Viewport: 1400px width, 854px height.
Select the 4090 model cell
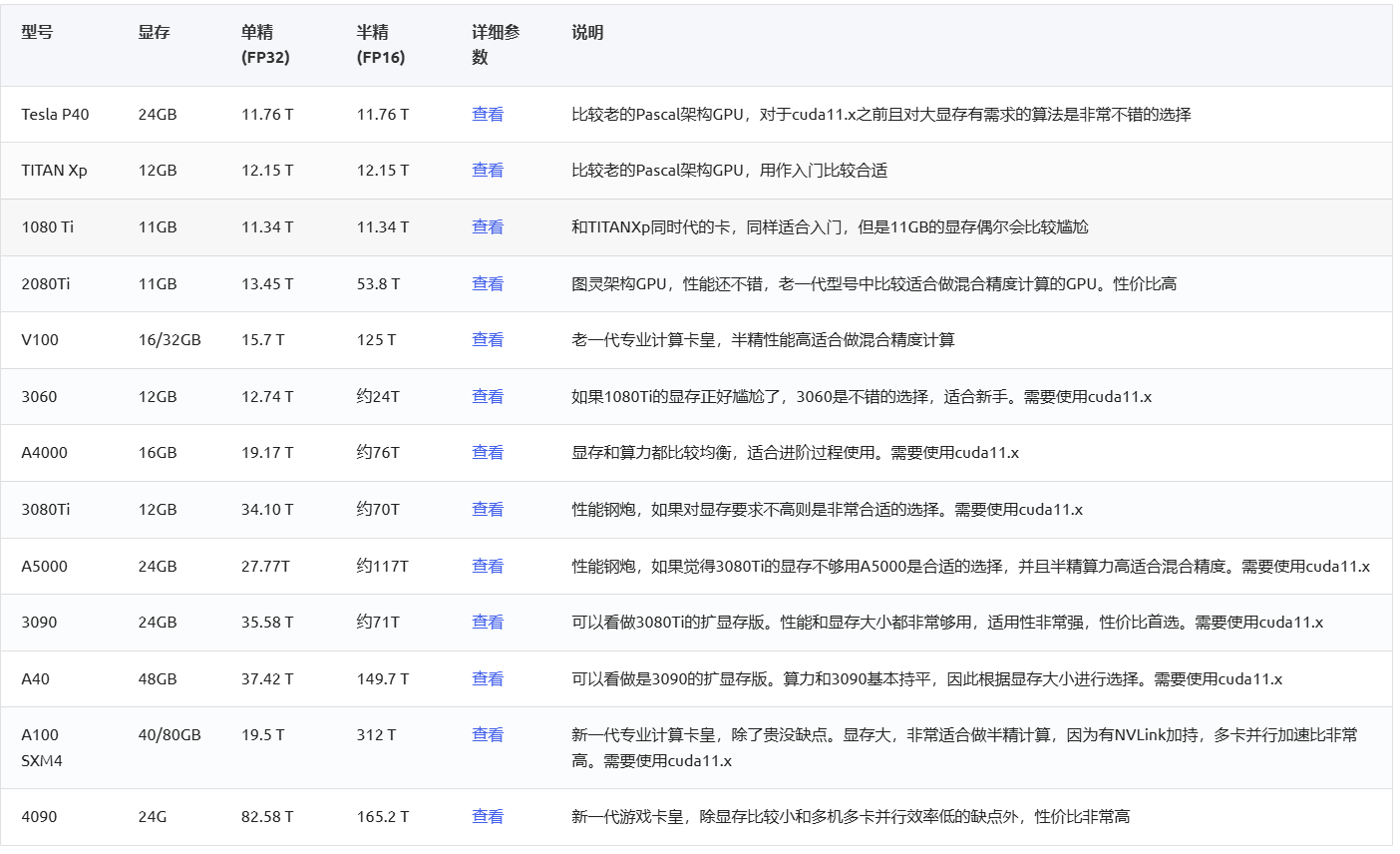[39, 817]
